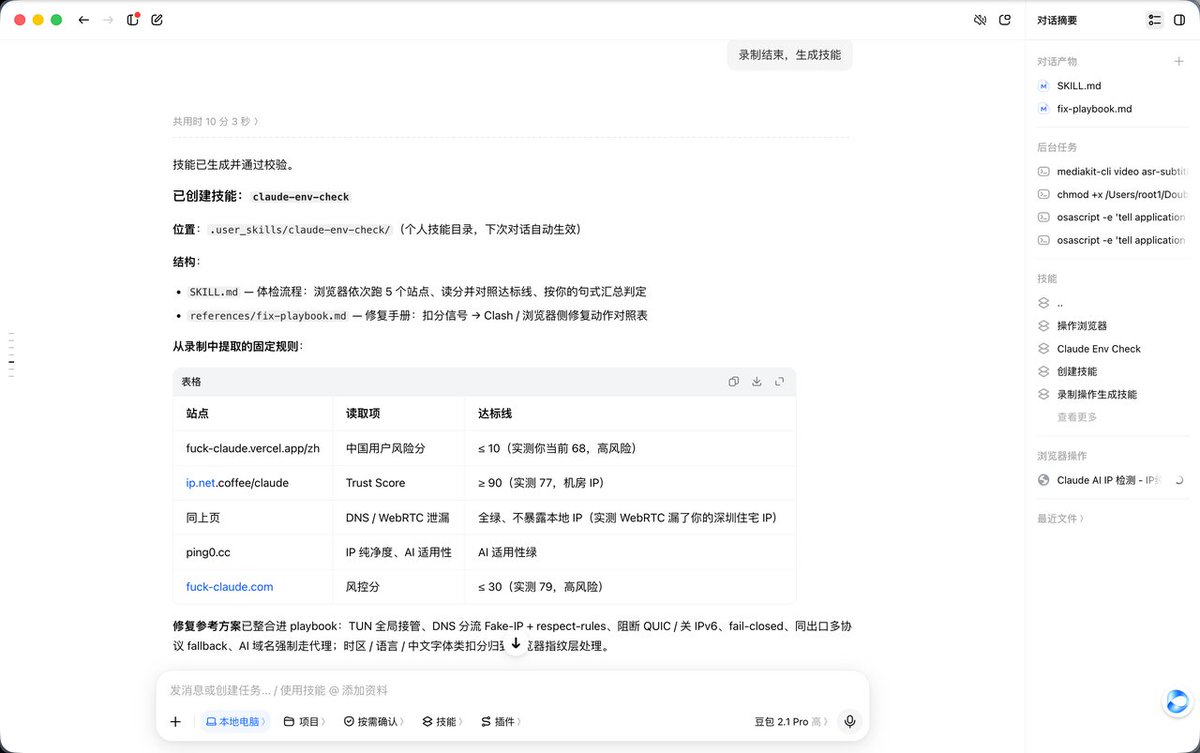Click the 风控分 cell
1200x753 pixels.
(x=399, y=587)
